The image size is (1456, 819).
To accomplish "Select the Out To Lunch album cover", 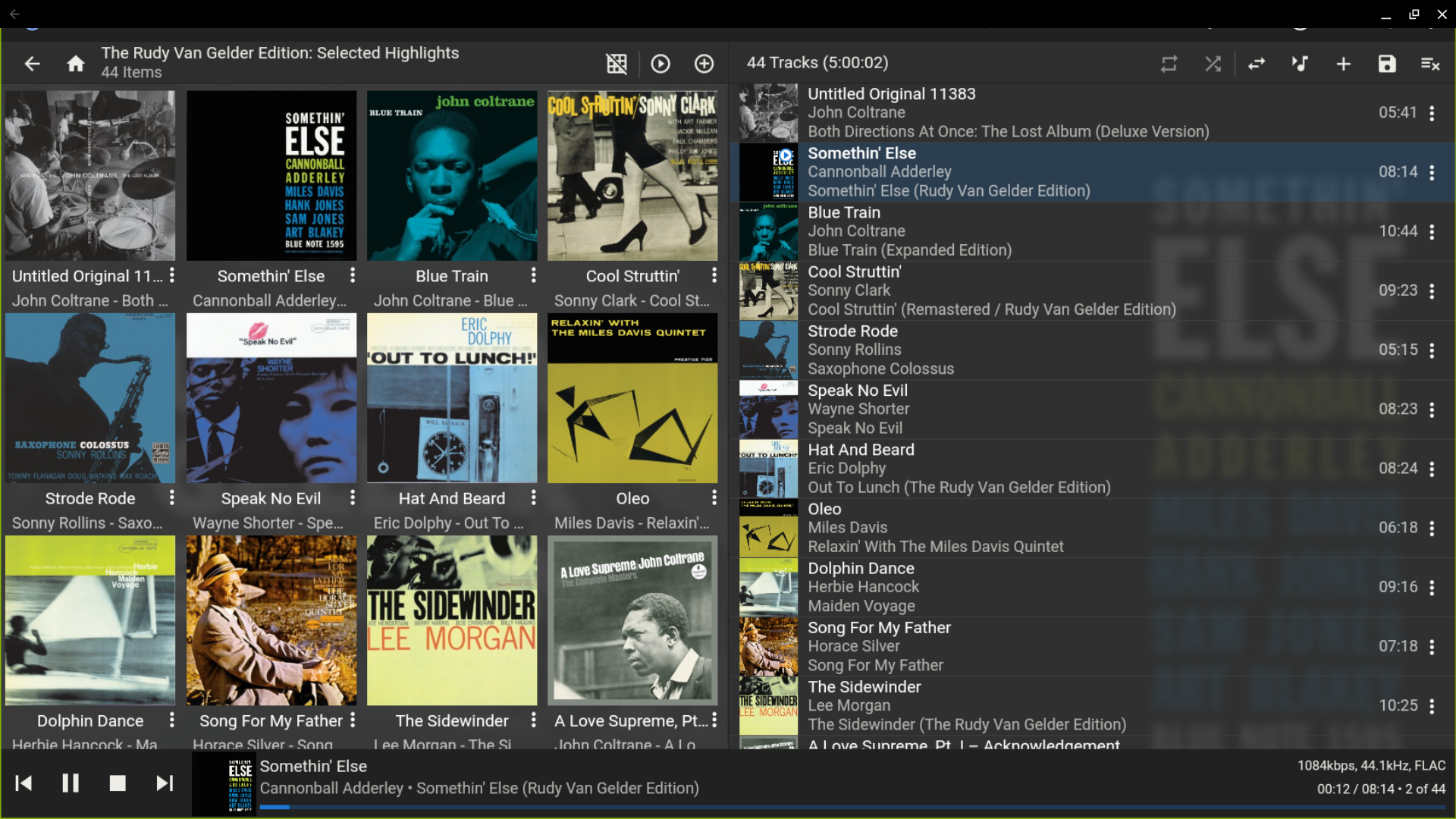I will pyautogui.click(x=452, y=398).
